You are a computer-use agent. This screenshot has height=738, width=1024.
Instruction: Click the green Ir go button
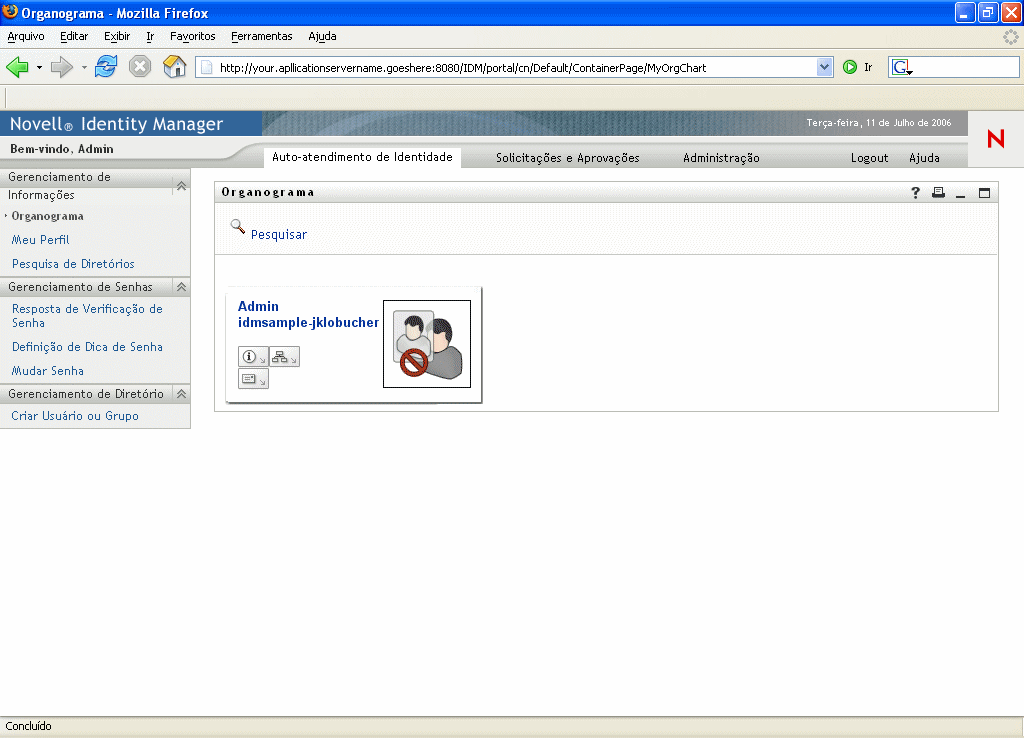850,67
